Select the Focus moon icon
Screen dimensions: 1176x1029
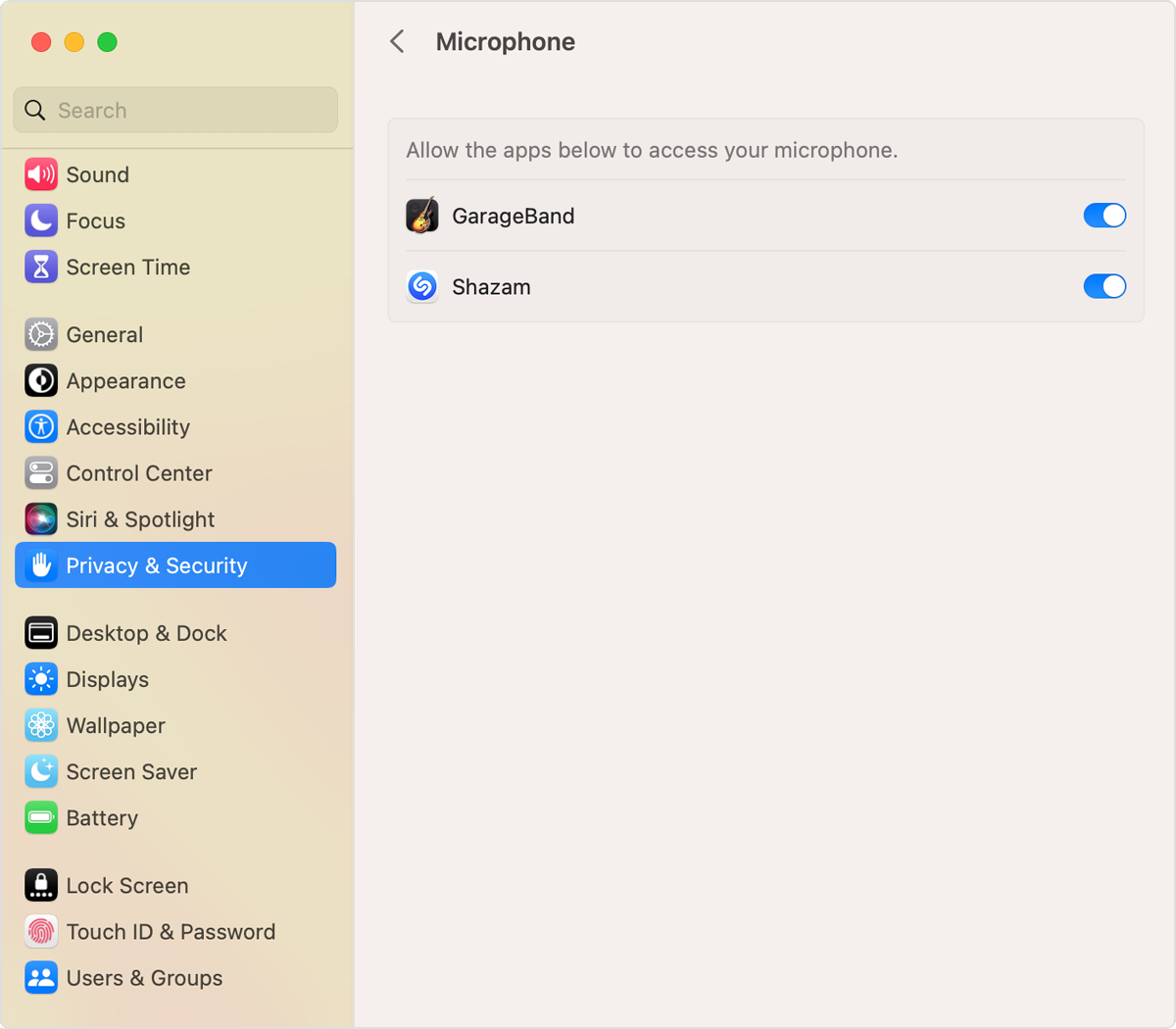tap(41, 220)
